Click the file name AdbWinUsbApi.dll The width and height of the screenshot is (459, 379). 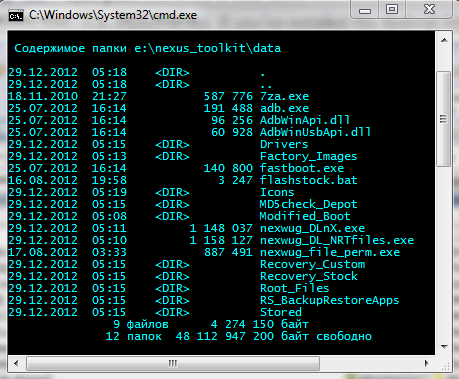coord(315,132)
